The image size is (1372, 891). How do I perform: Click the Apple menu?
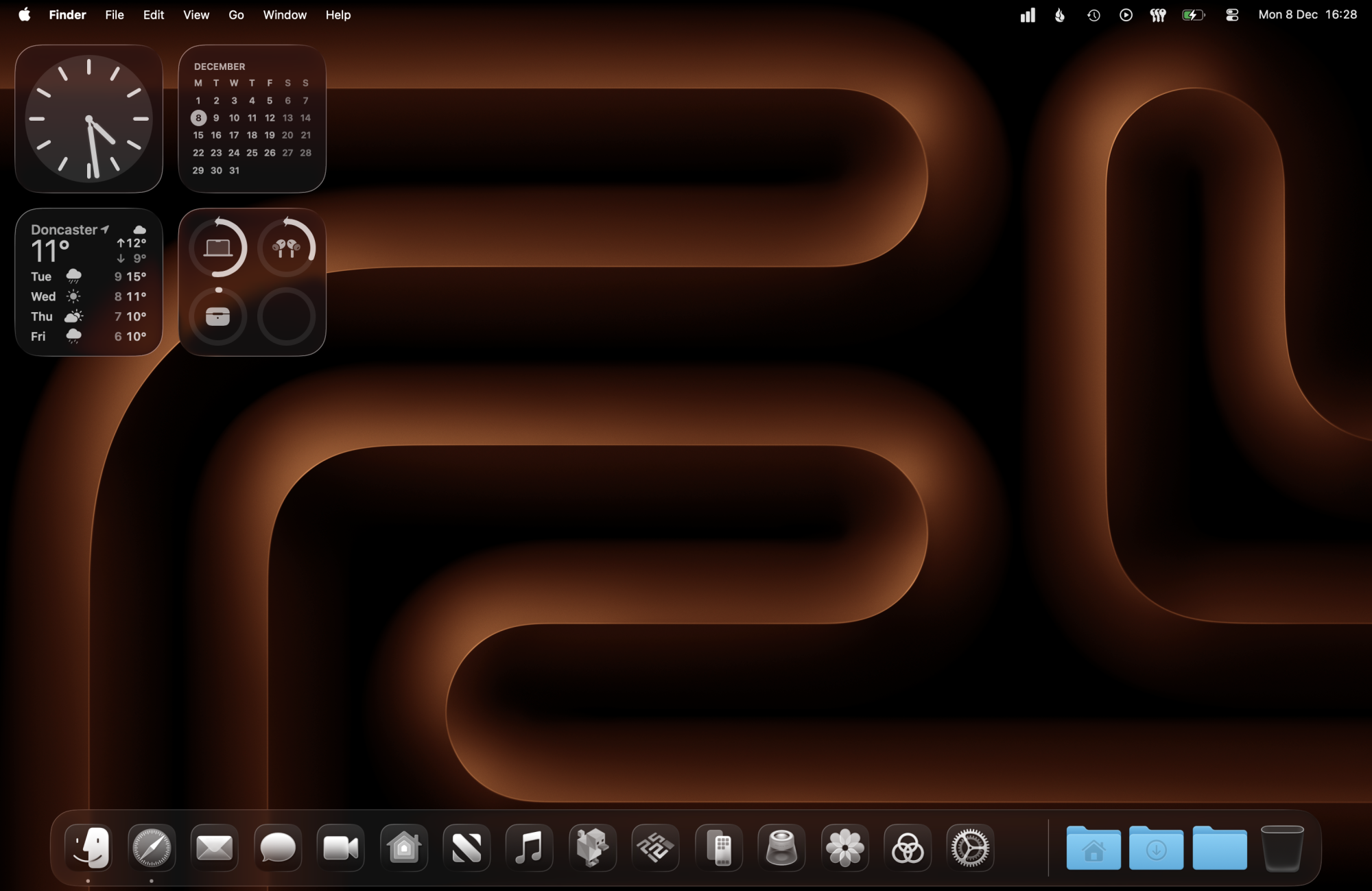pos(25,14)
